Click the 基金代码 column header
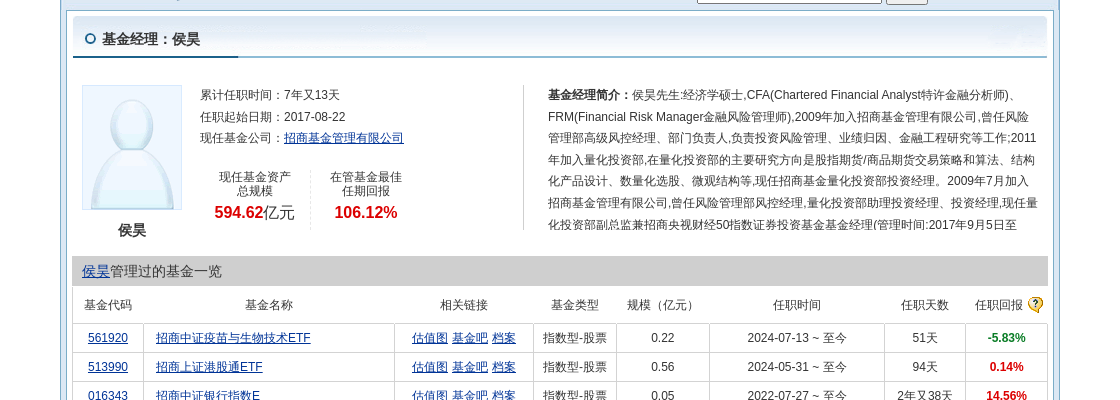 (x=108, y=305)
